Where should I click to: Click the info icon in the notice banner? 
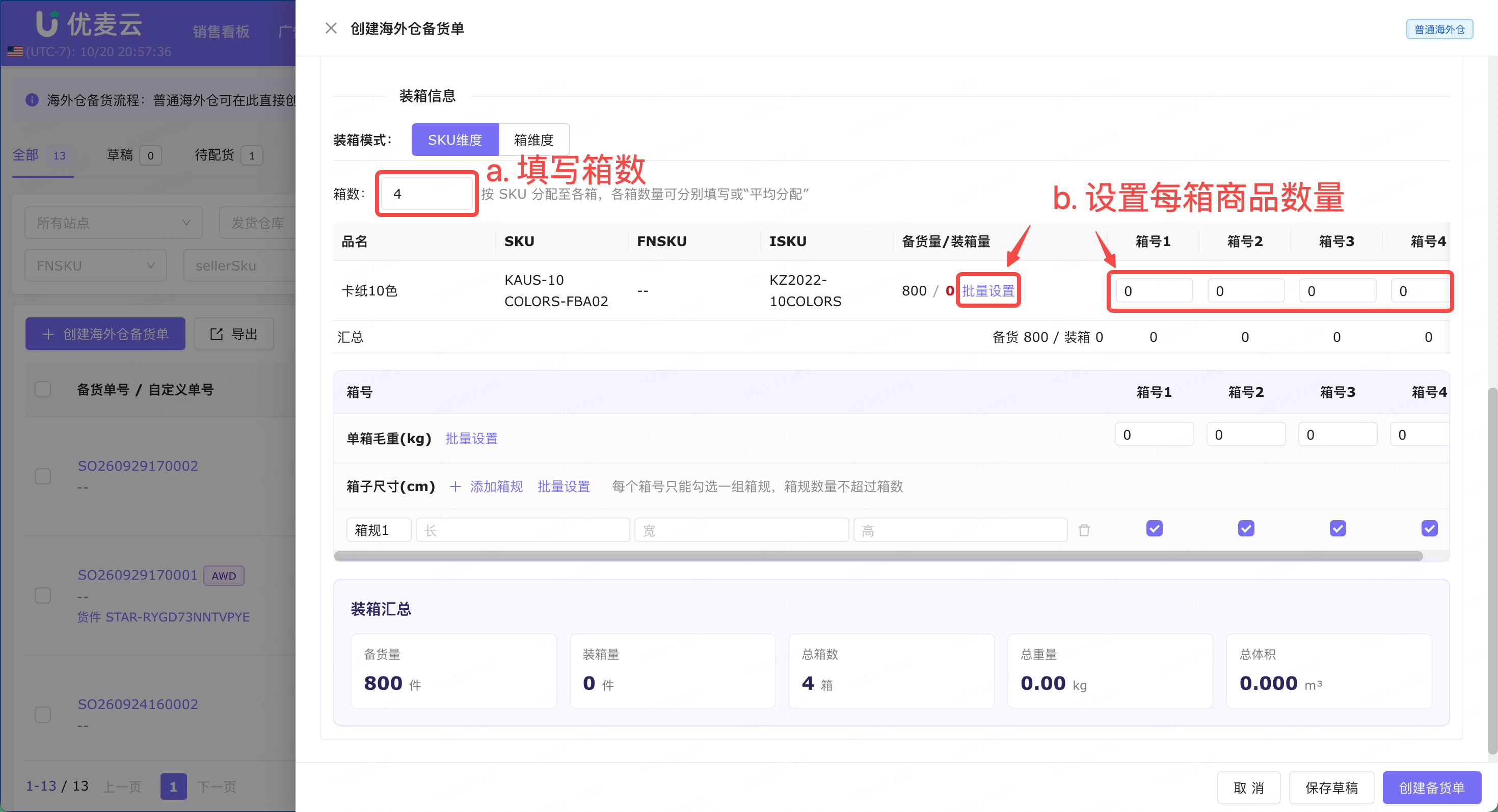coord(32,100)
